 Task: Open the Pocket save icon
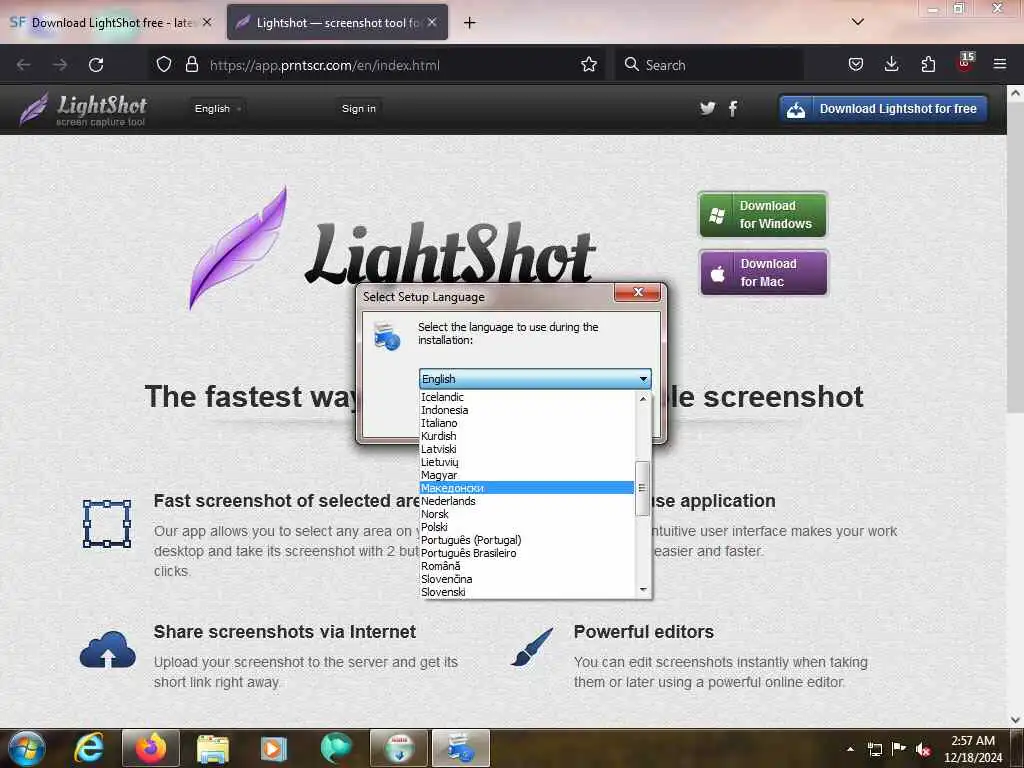(x=856, y=65)
